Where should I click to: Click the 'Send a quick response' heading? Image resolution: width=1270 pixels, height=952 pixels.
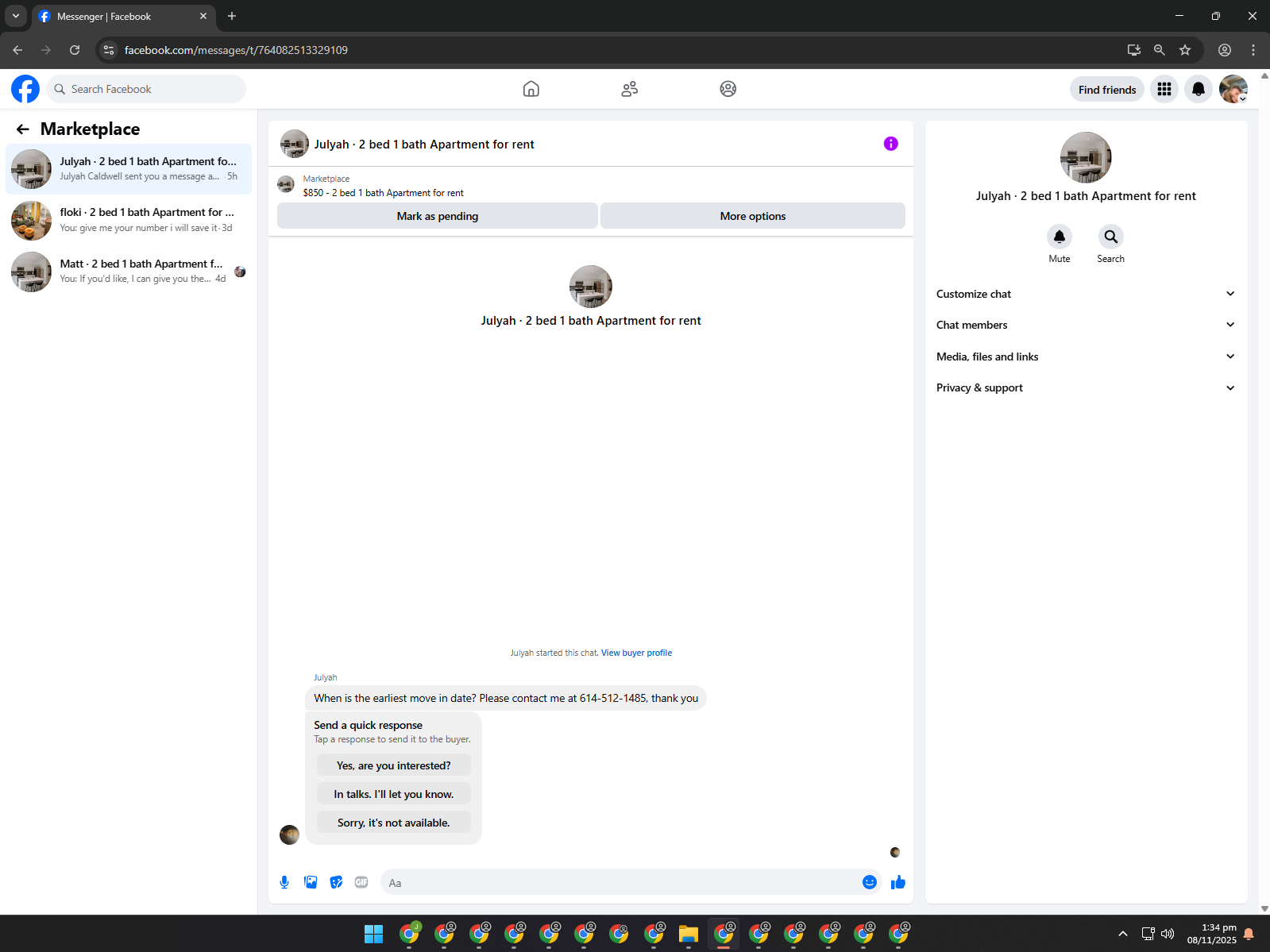[368, 725]
